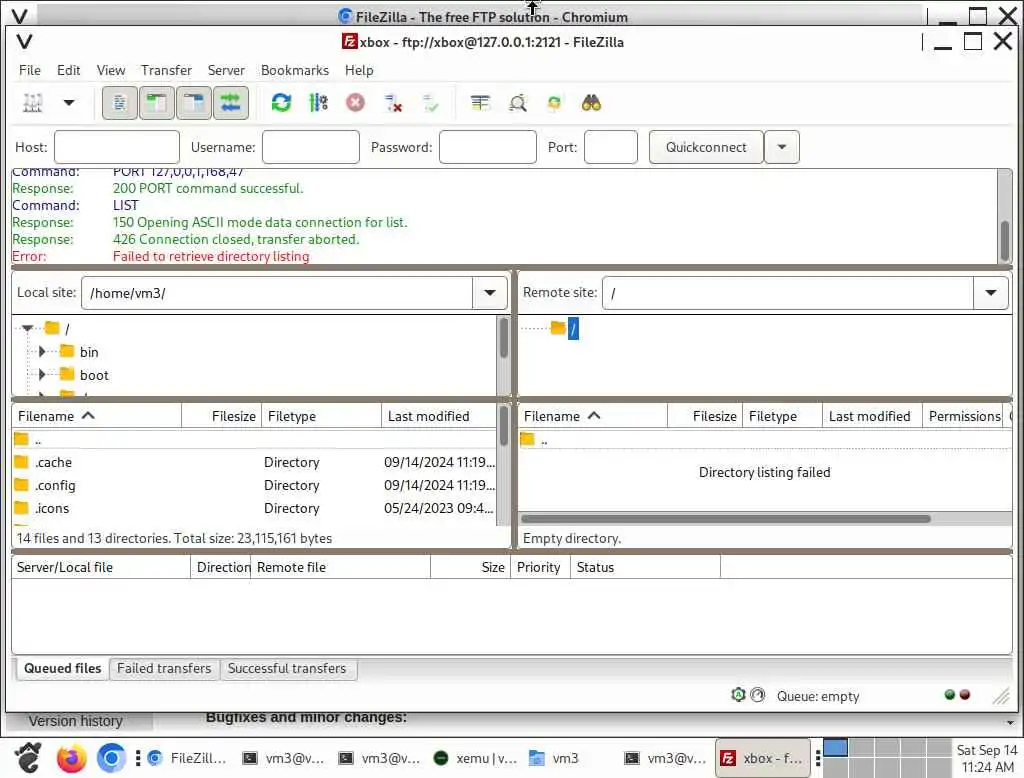Sort local files by Last modified
The width and height of the screenshot is (1024, 778).
[439, 416]
